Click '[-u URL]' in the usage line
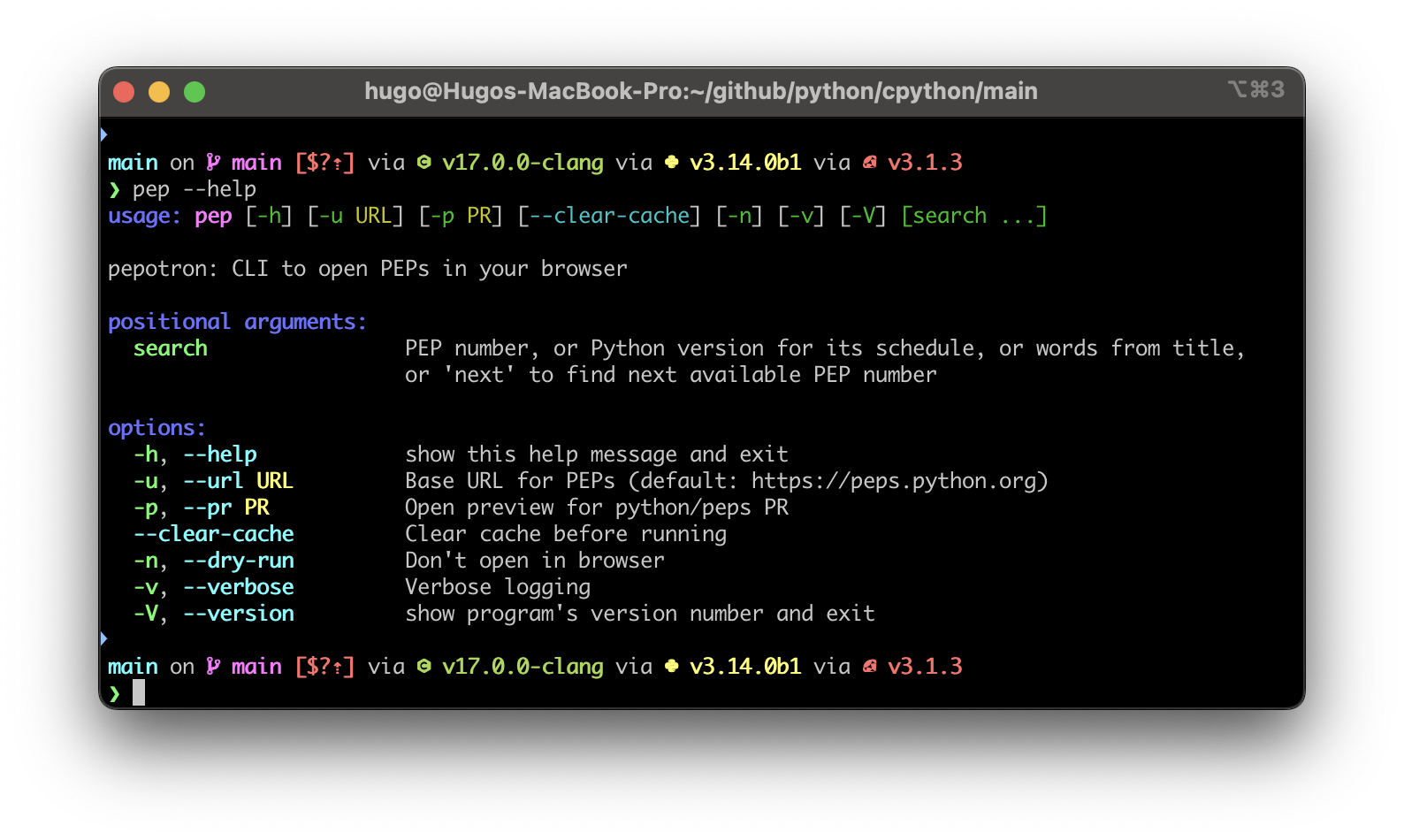This screenshot has height=840, width=1404. [x=355, y=216]
